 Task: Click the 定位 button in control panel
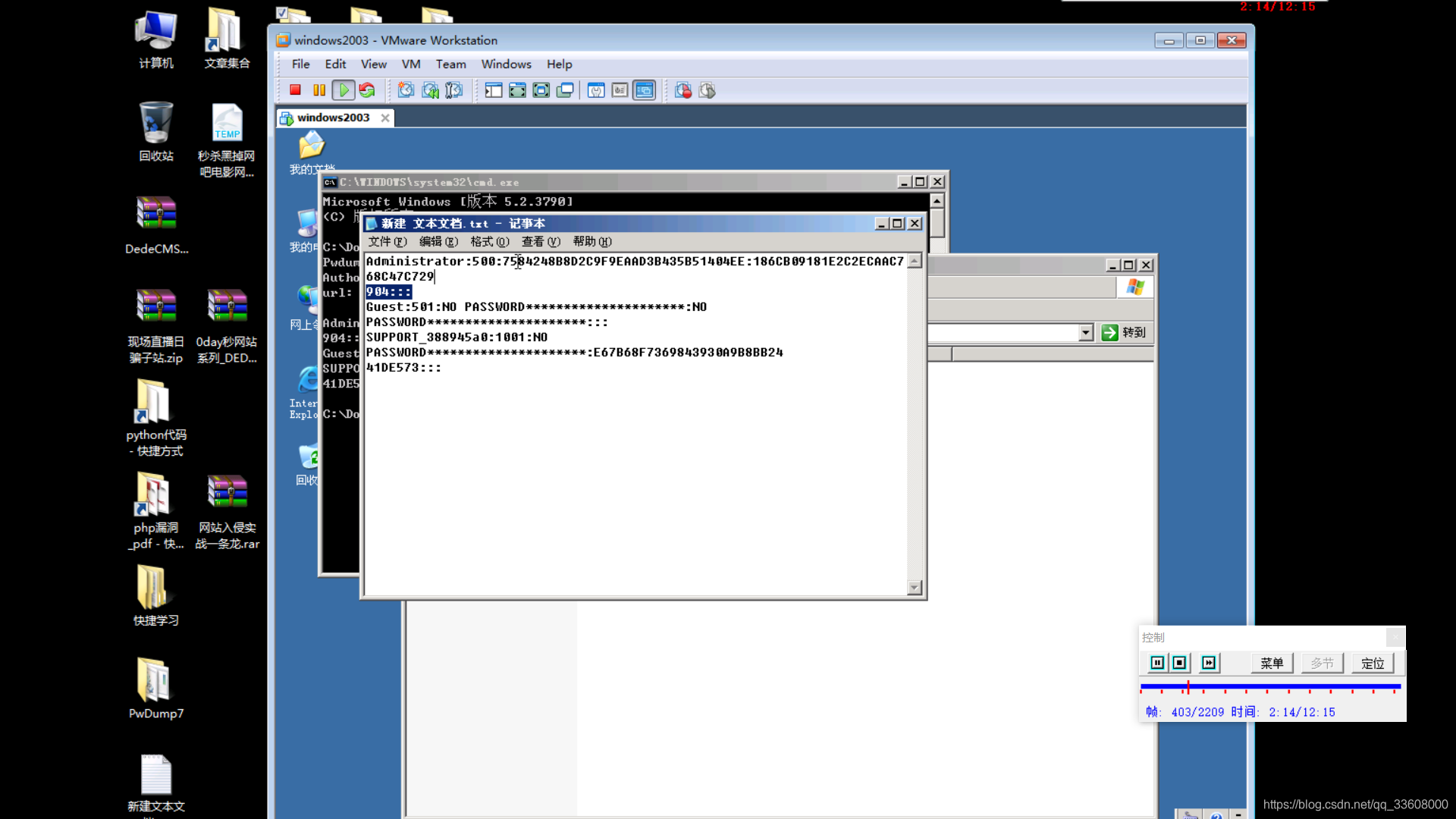(x=1373, y=663)
